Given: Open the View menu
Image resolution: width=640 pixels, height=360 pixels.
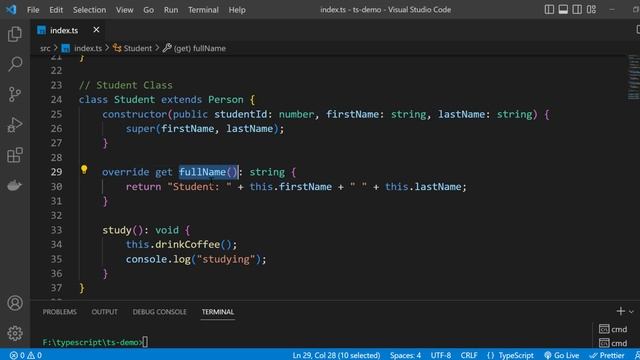Looking at the screenshot, I should pos(124,10).
